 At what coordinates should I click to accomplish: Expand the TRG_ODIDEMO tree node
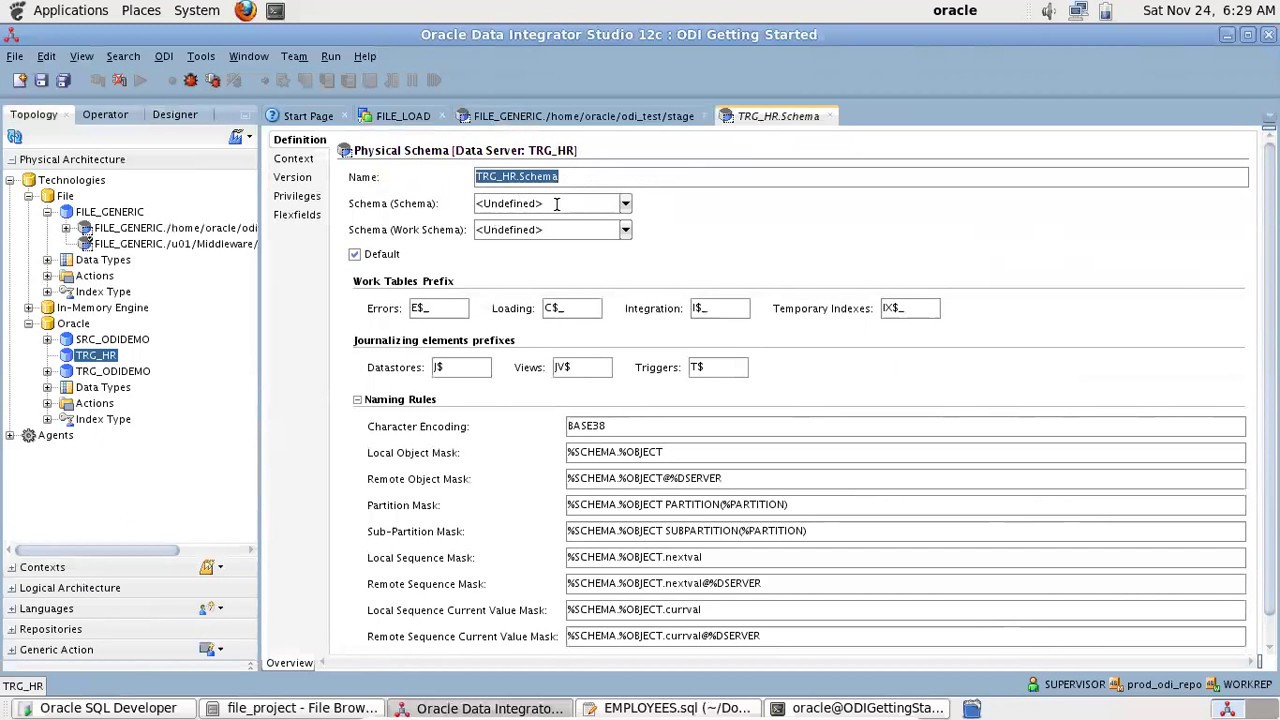point(47,372)
